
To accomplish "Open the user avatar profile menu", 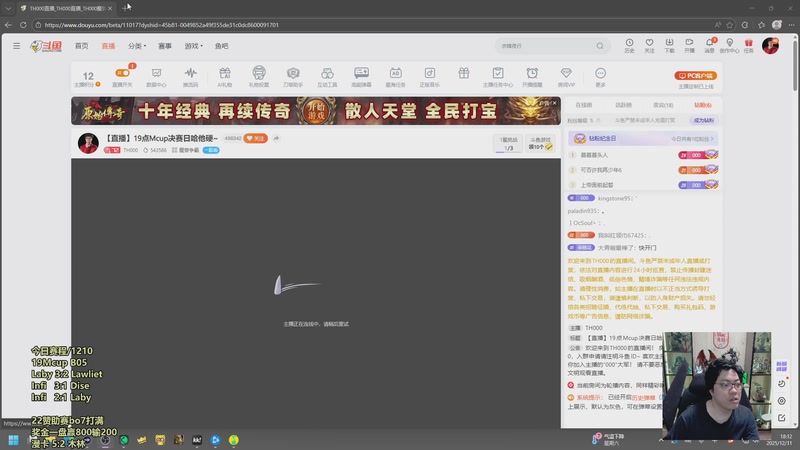I will [770, 46].
